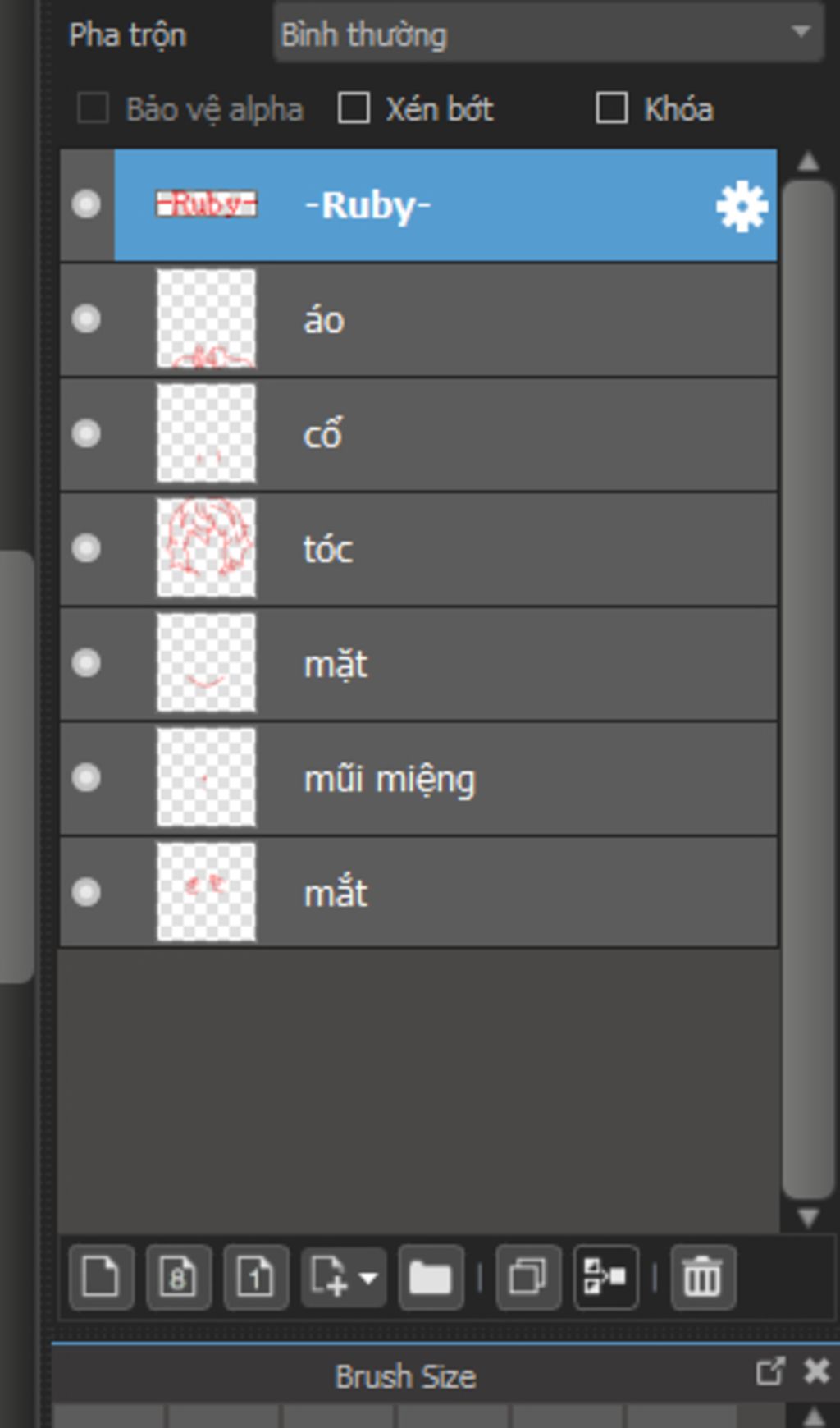Delete the selected layer with trash icon

pyautogui.click(x=703, y=1277)
